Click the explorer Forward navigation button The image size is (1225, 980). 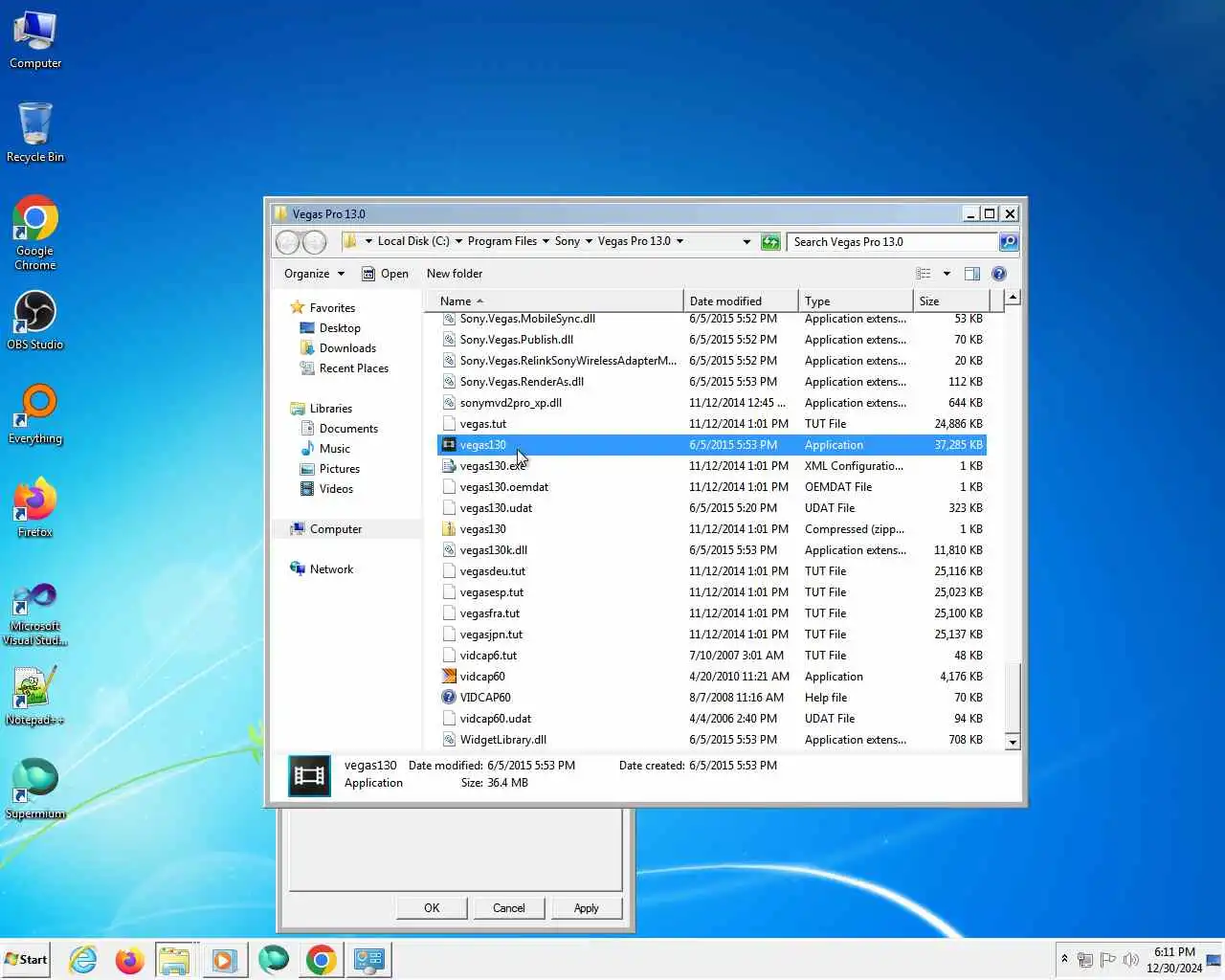click(x=314, y=242)
